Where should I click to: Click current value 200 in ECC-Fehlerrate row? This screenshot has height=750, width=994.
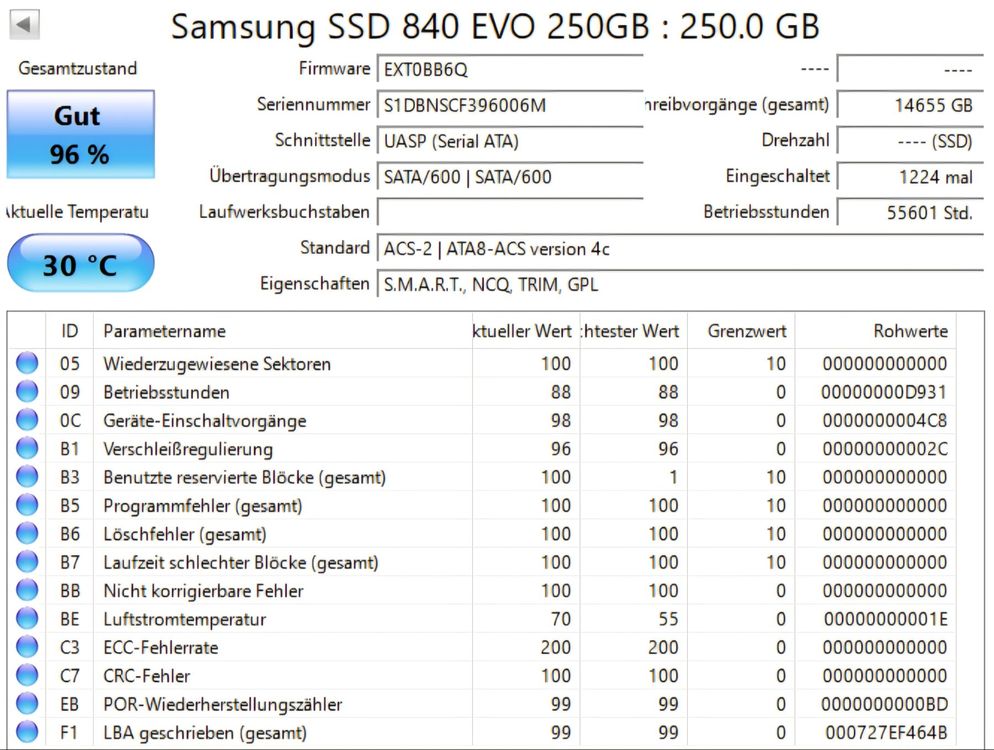click(555, 648)
